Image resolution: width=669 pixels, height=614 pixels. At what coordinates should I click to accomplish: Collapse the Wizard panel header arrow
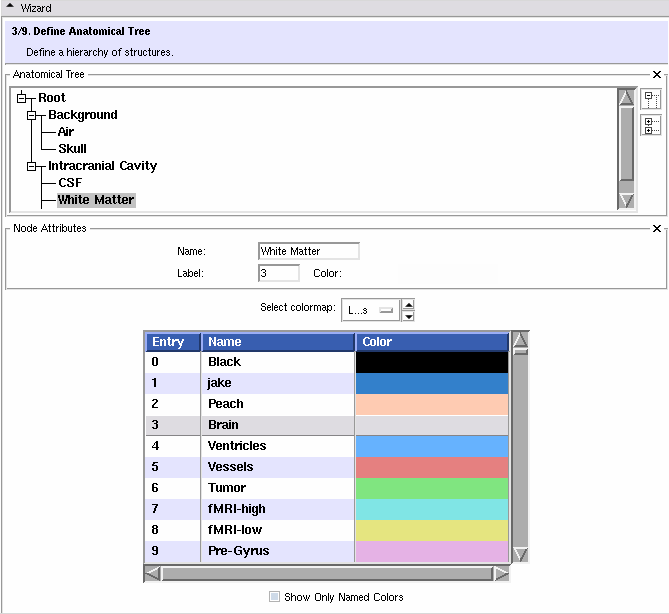click(10, 8)
